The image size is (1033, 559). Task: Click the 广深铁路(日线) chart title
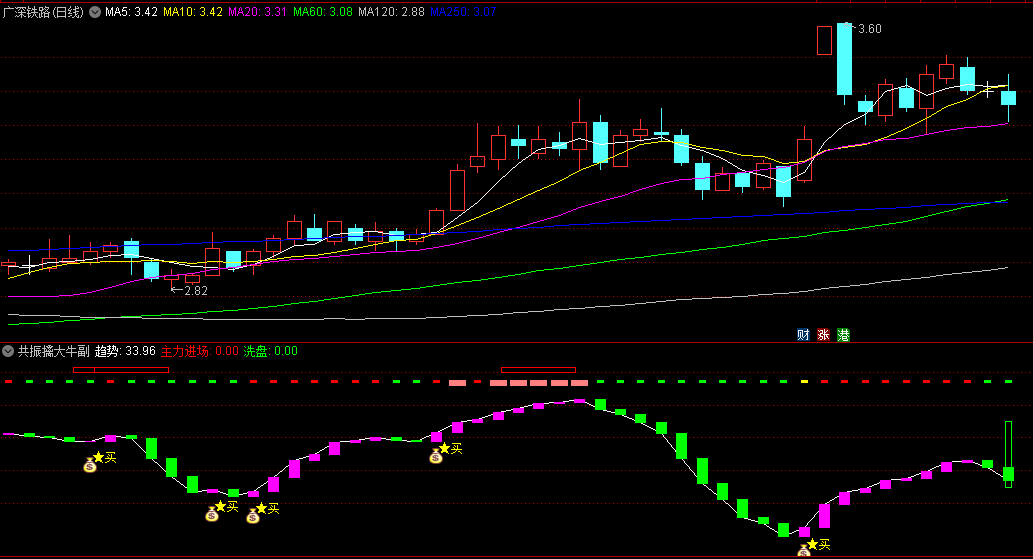(x=43, y=12)
